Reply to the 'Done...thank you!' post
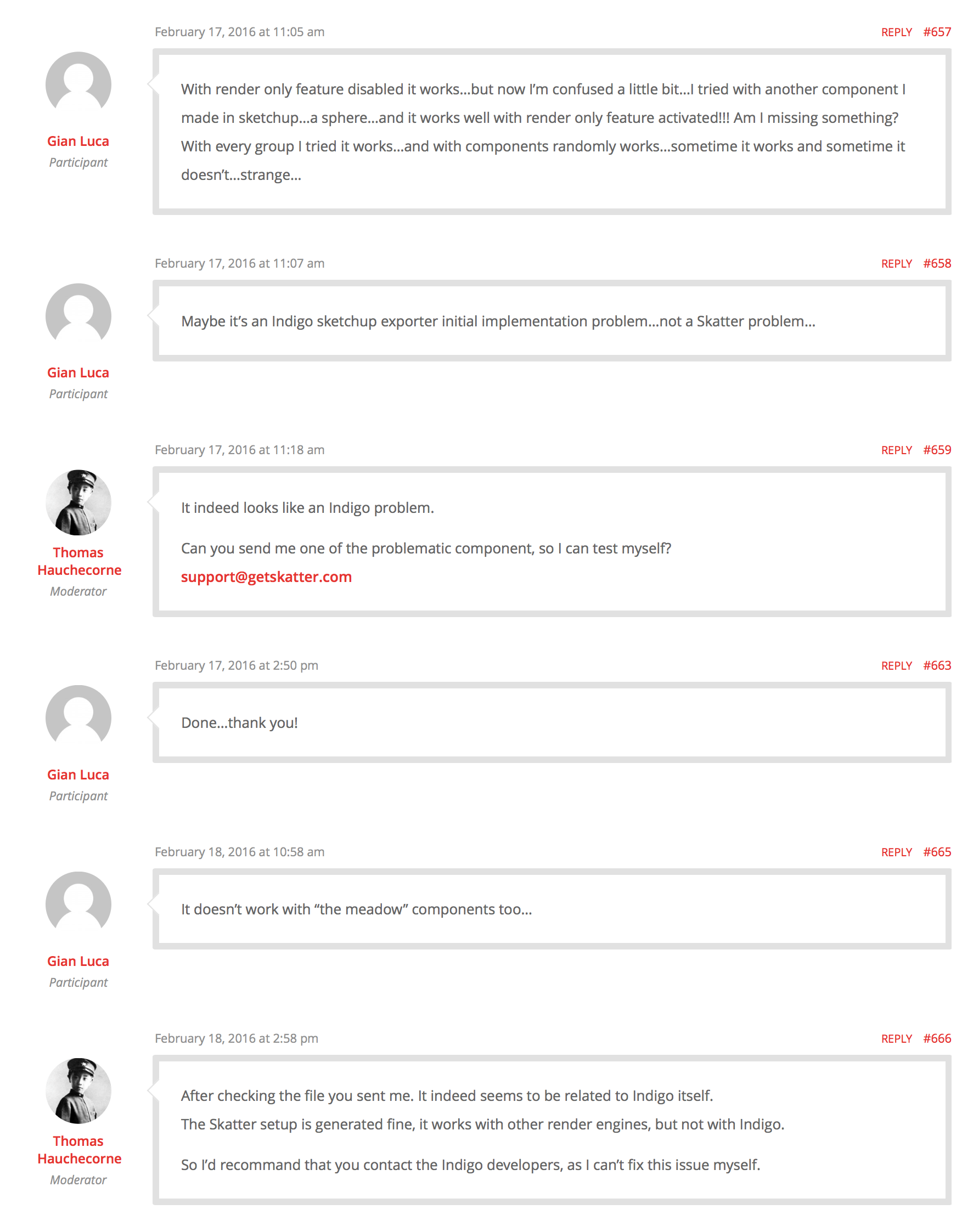Image resolution: width=979 pixels, height=1232 pixels. click(x=896, y=665)
